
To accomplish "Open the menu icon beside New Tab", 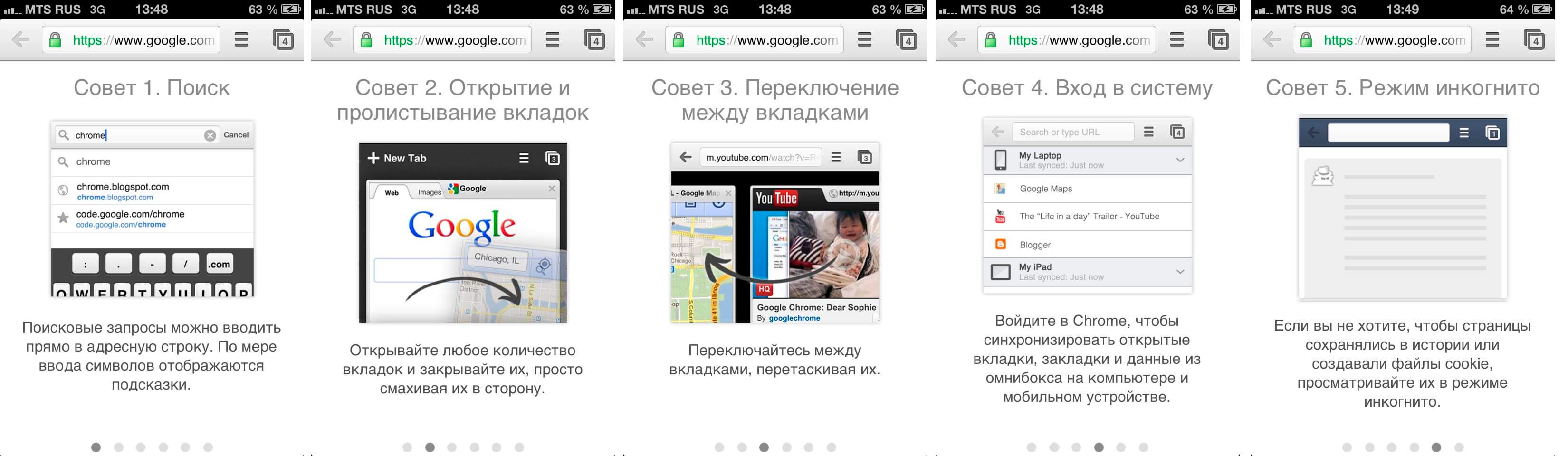I will 524,158.
